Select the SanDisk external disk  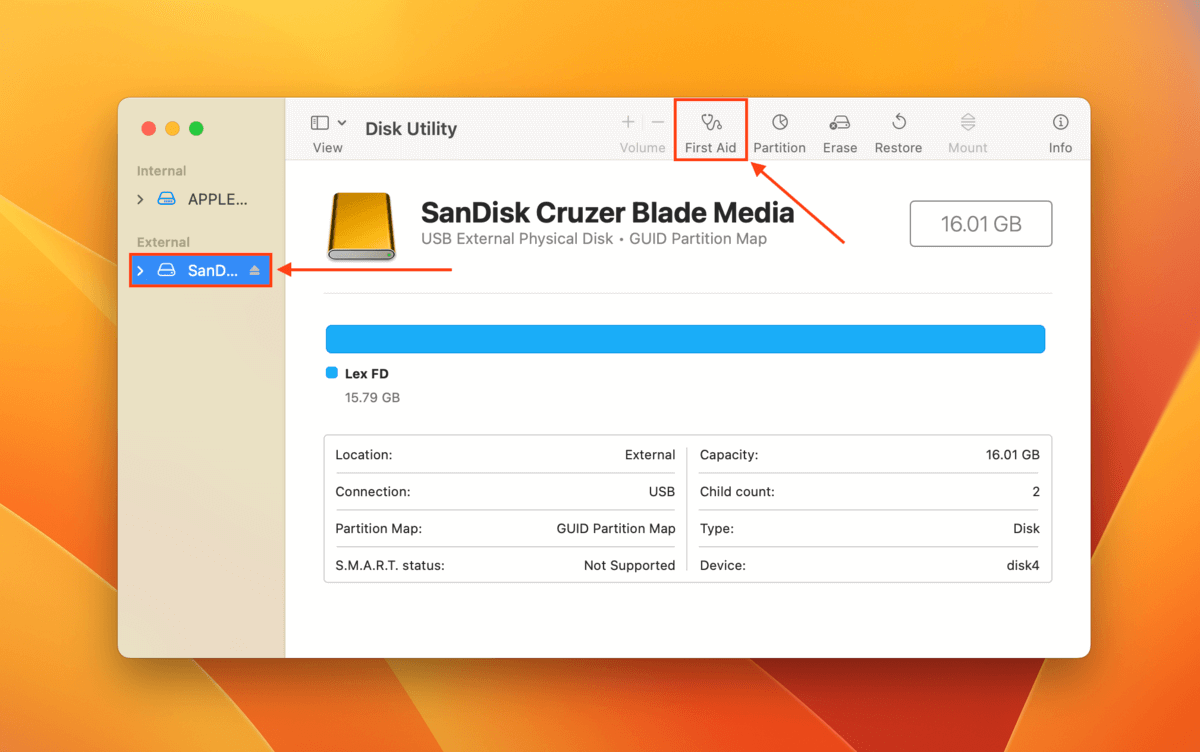point(201,270)
